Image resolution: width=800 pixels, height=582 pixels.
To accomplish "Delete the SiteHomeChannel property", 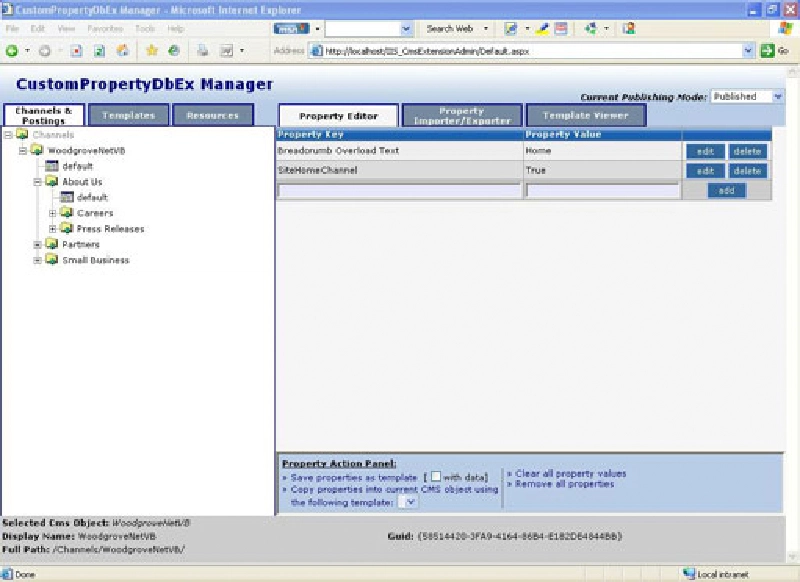I will tap(747, 171).
